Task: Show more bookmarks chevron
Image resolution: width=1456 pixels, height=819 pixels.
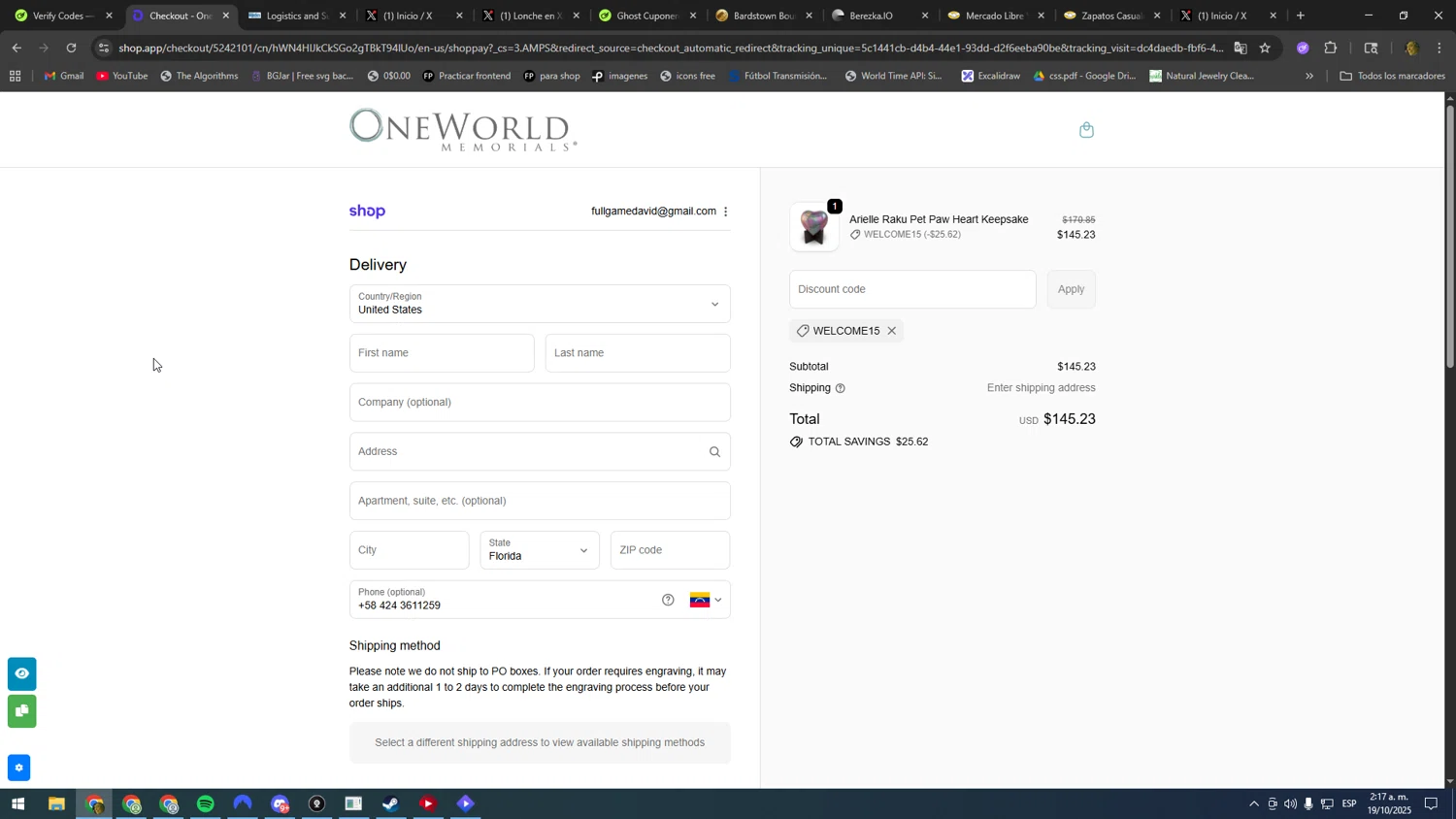Action: pos(1309,76)
